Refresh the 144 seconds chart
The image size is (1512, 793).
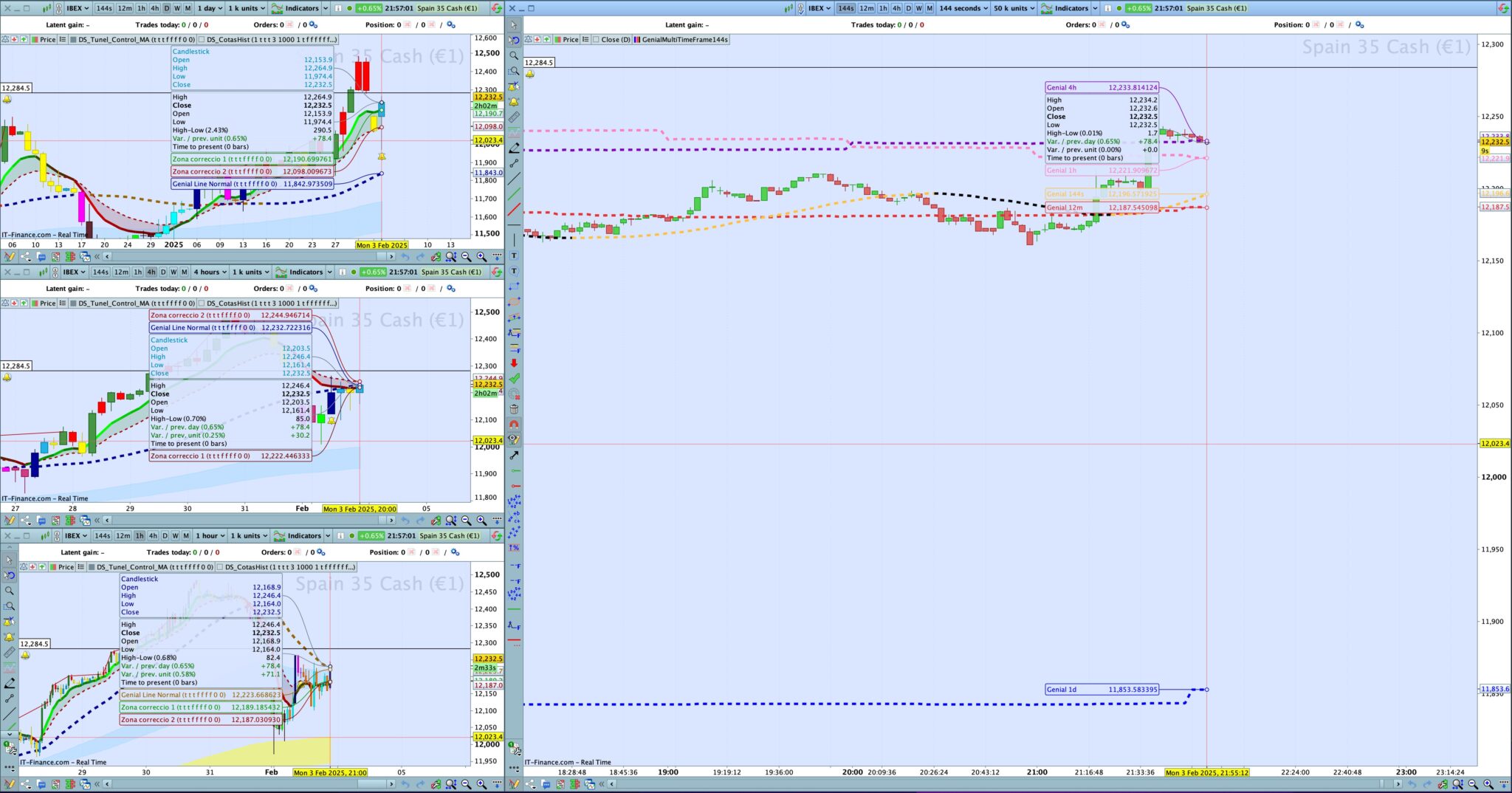(x=1504, y=8)
